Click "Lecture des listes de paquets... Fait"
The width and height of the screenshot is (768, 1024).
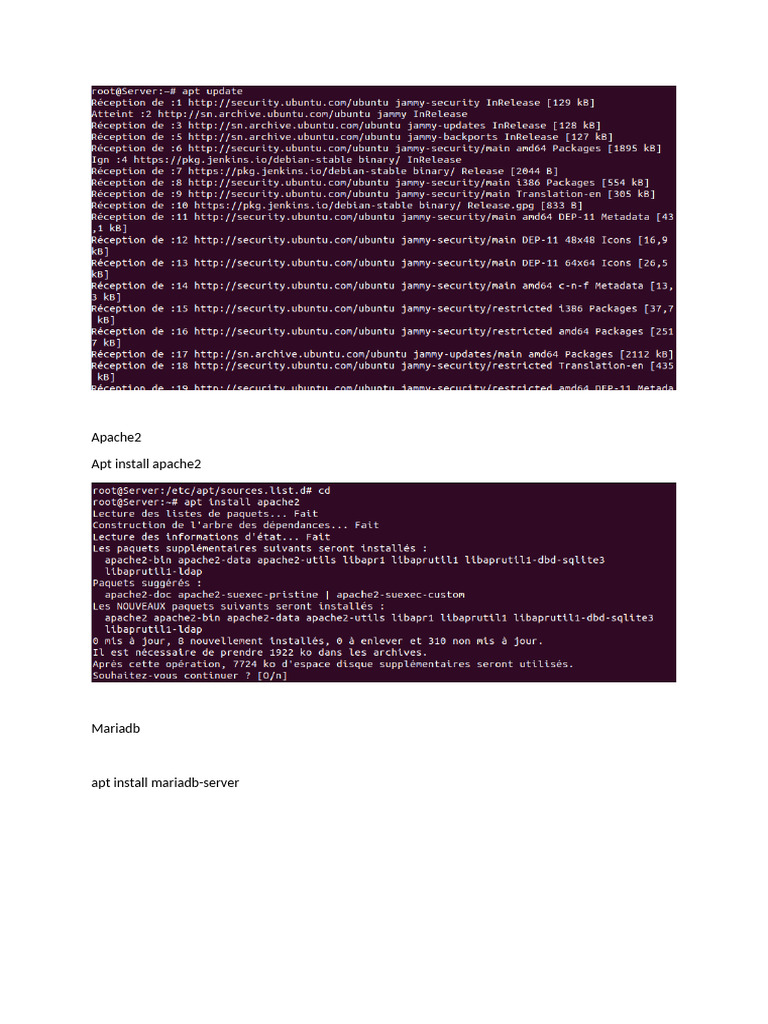(x=205, y=514)
